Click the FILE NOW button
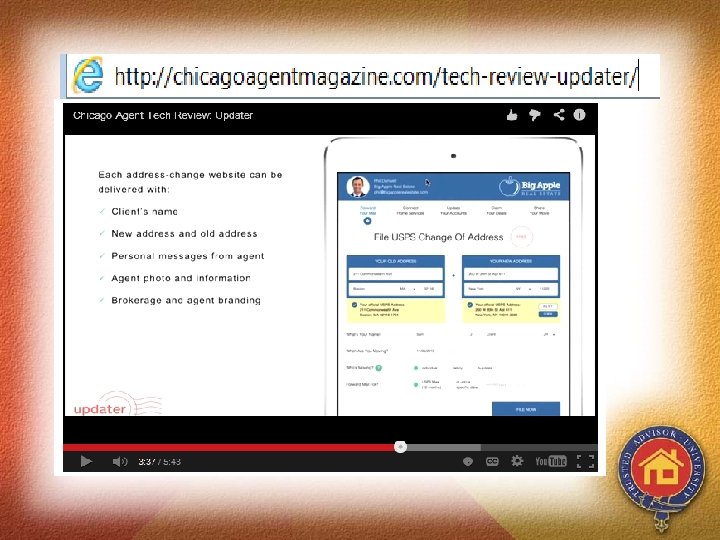The height and width of the screenshot is (540, 720). (526, 409)
